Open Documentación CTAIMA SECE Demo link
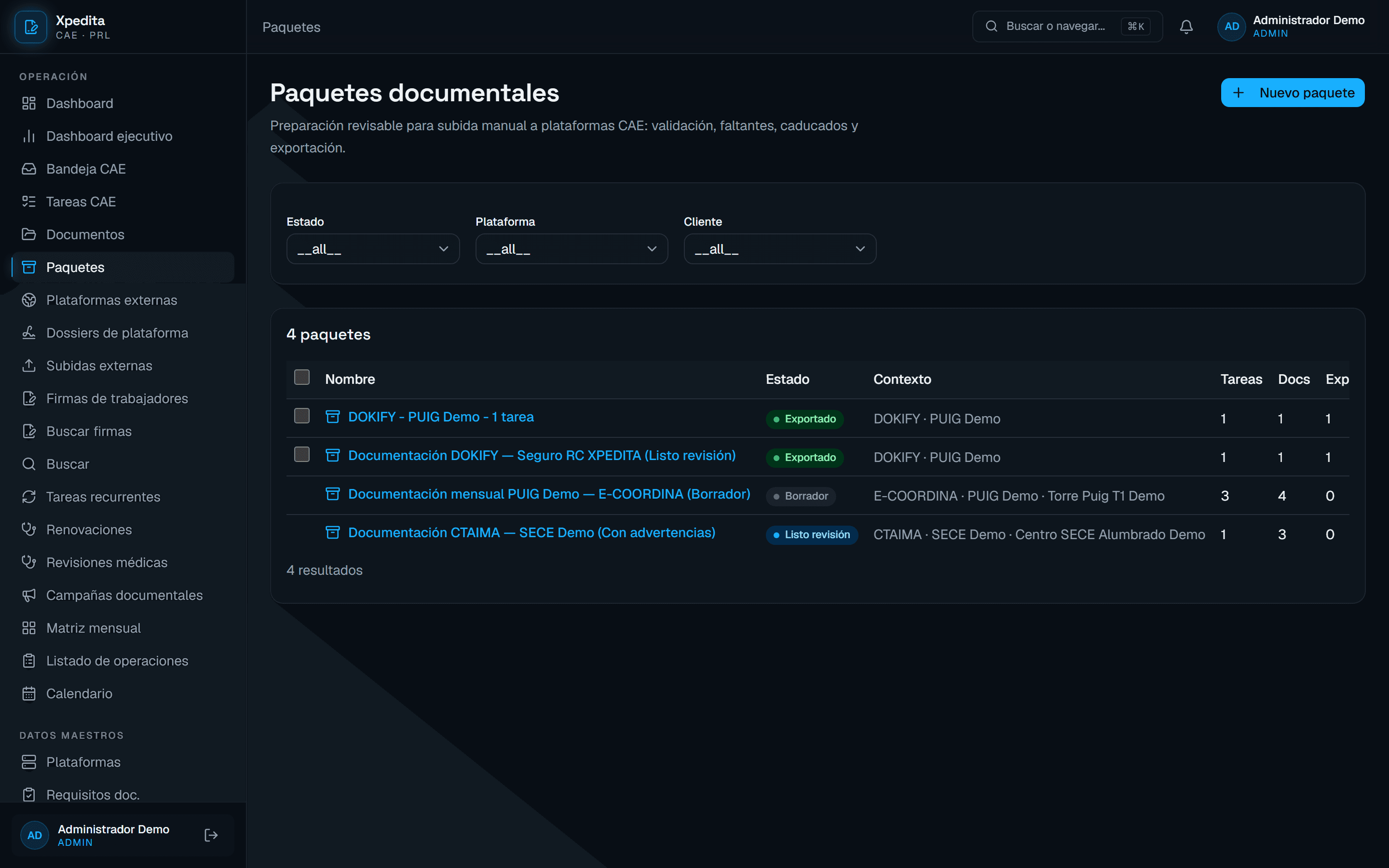 531,533
